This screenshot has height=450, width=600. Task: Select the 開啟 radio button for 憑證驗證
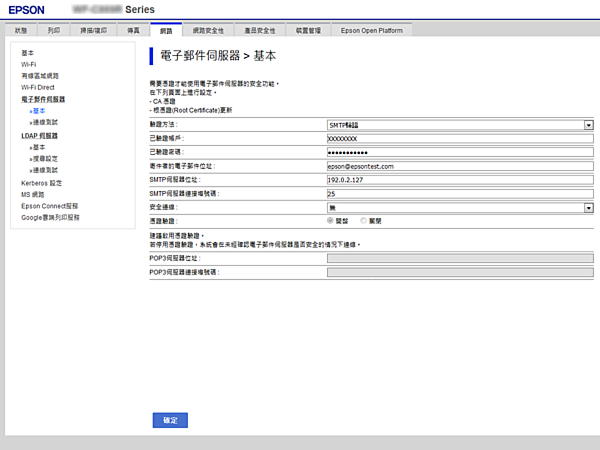point(332,220)
